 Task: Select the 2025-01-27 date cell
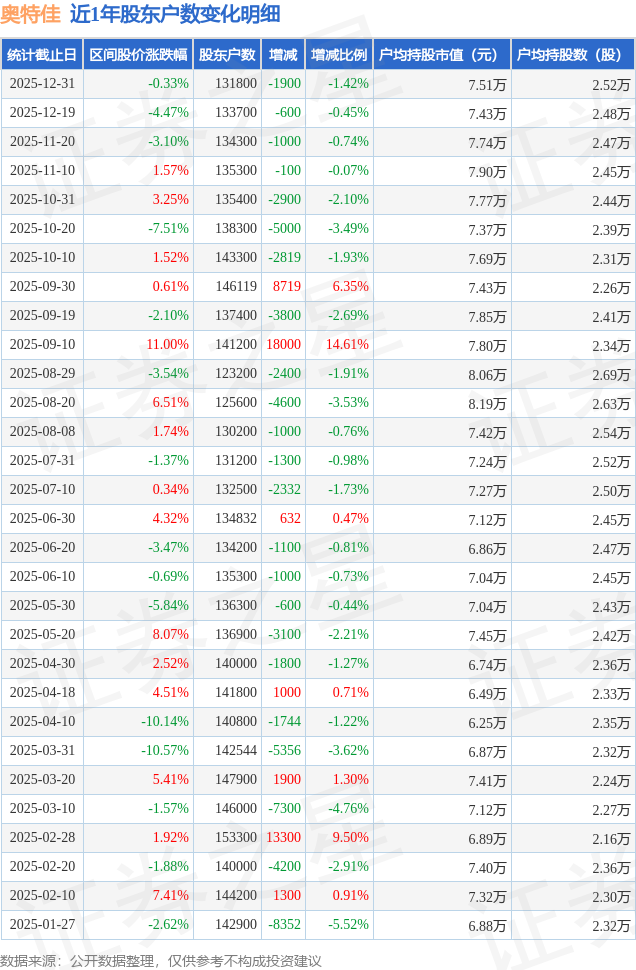pos(42,925)
